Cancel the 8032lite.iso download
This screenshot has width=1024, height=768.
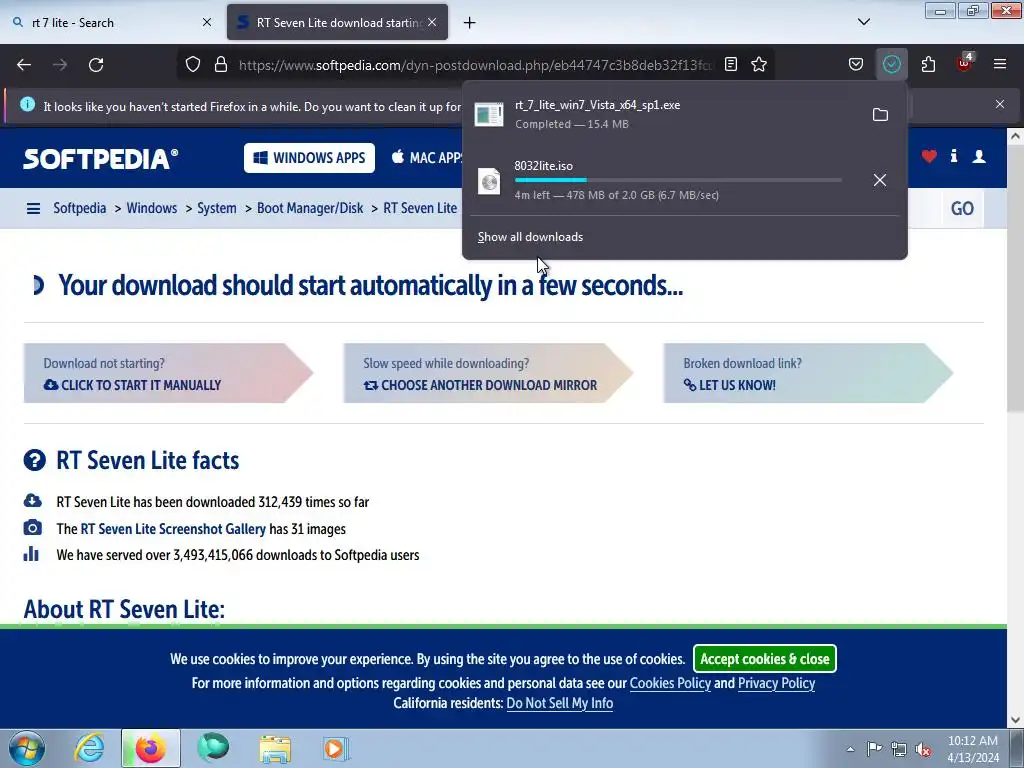pos(880,180)
